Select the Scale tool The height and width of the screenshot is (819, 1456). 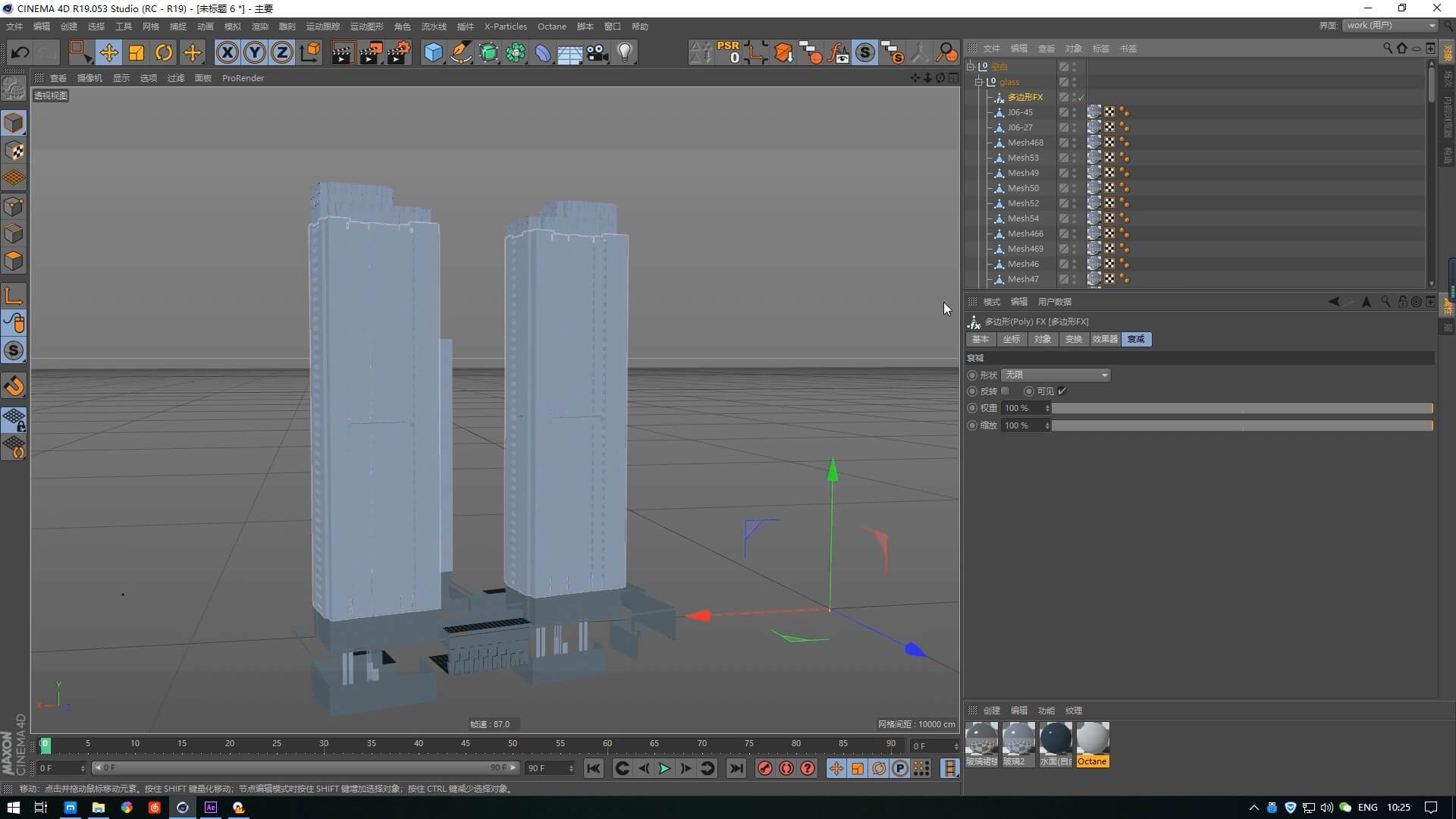pos(136,52)
